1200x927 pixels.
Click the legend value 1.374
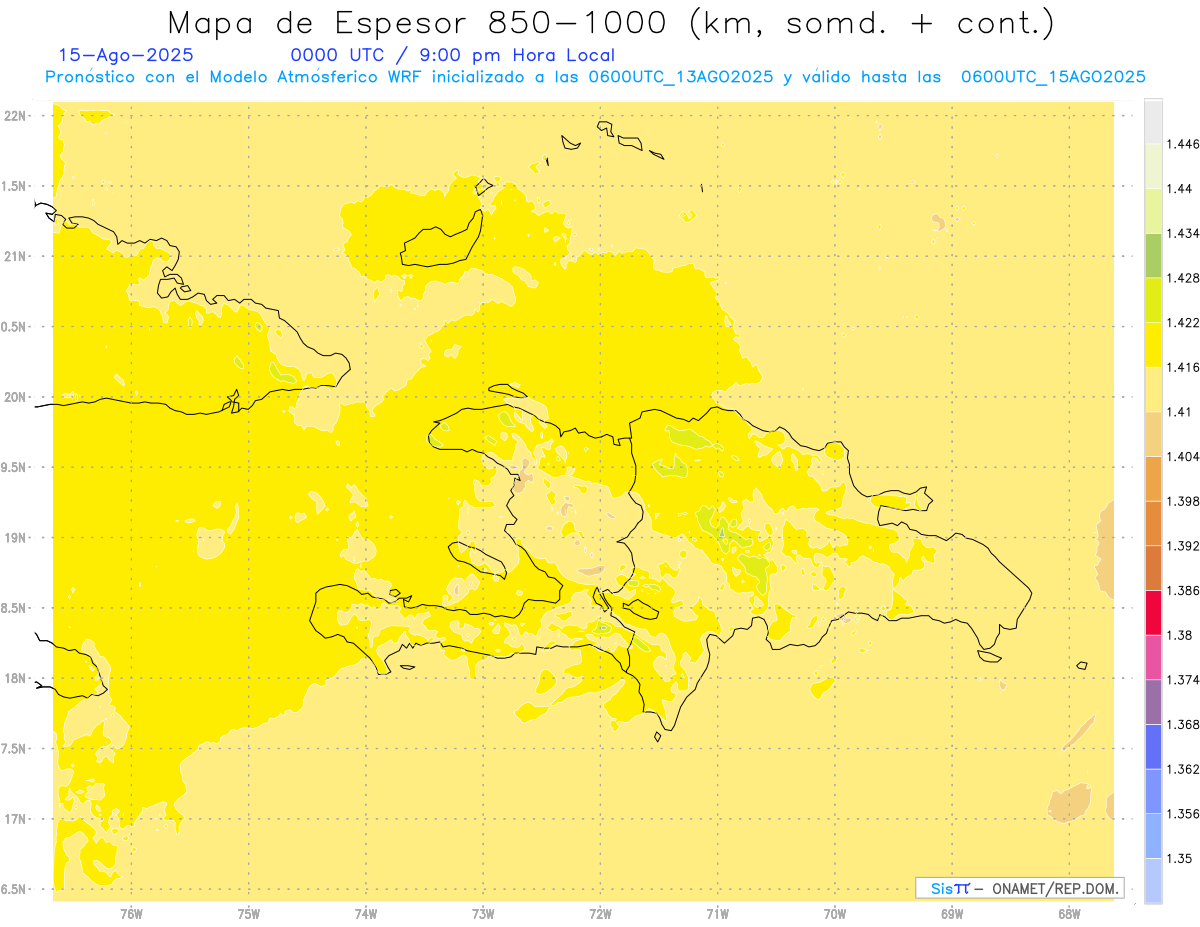tap(1182, 680)
